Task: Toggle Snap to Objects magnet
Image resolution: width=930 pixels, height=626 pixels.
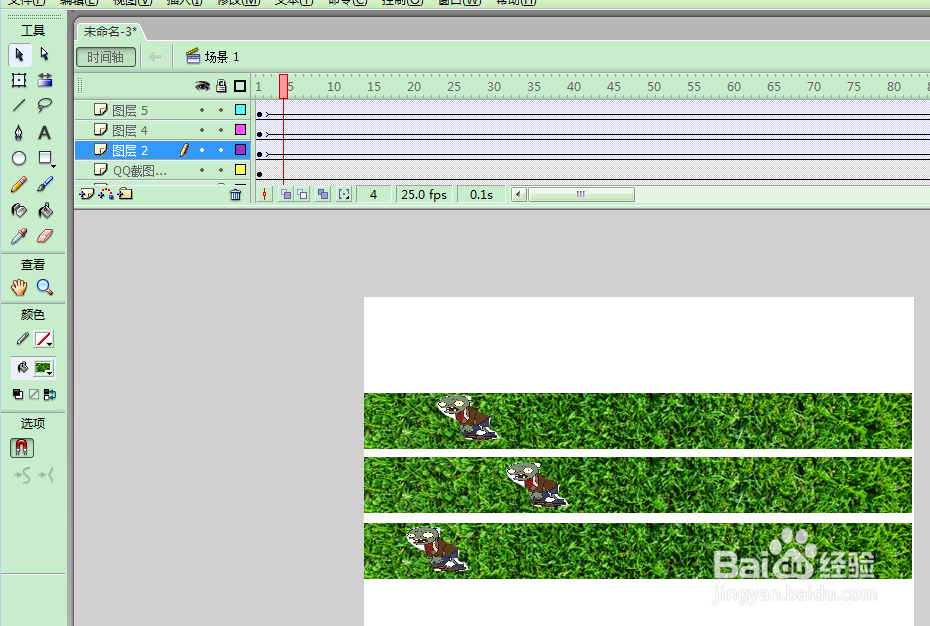Action: (x=22, y=447)
